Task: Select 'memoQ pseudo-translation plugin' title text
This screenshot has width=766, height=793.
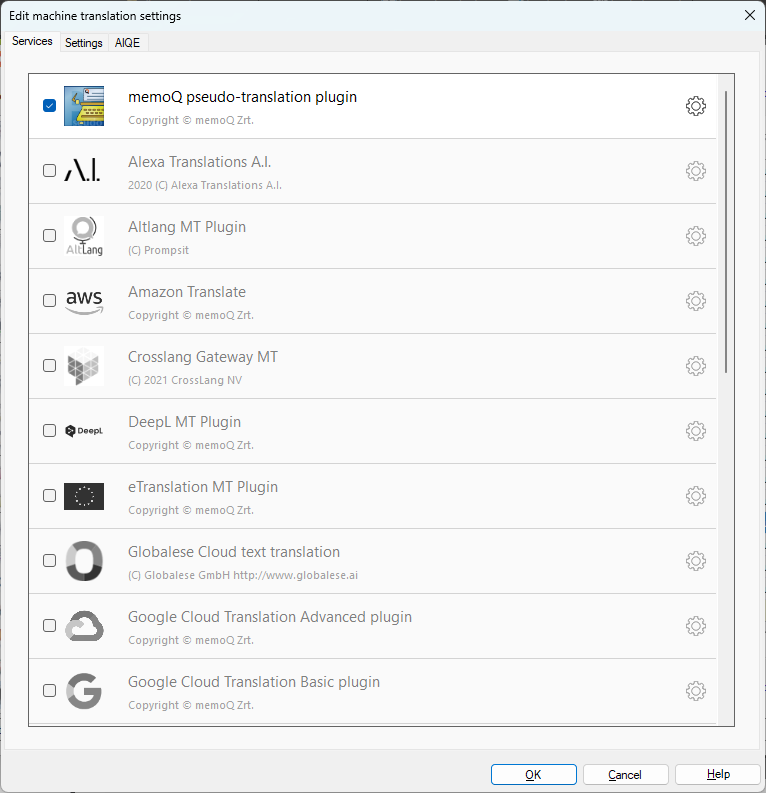Action: point(243,97)
